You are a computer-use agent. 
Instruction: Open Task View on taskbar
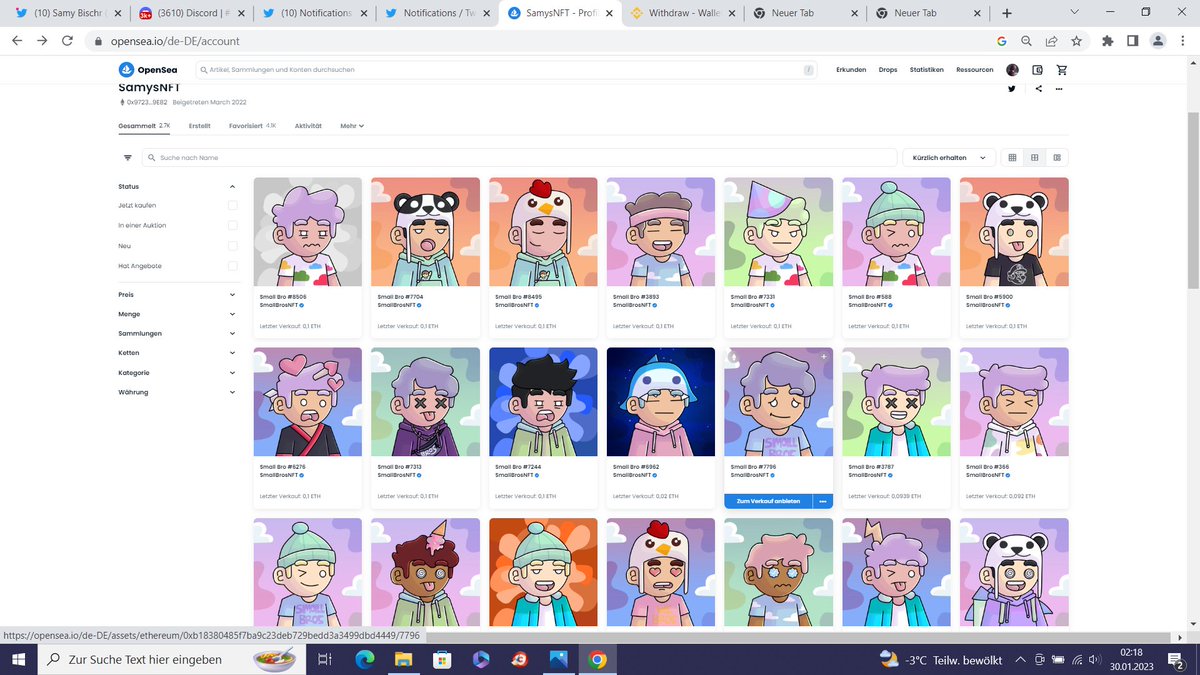click(x=323, y=659)
